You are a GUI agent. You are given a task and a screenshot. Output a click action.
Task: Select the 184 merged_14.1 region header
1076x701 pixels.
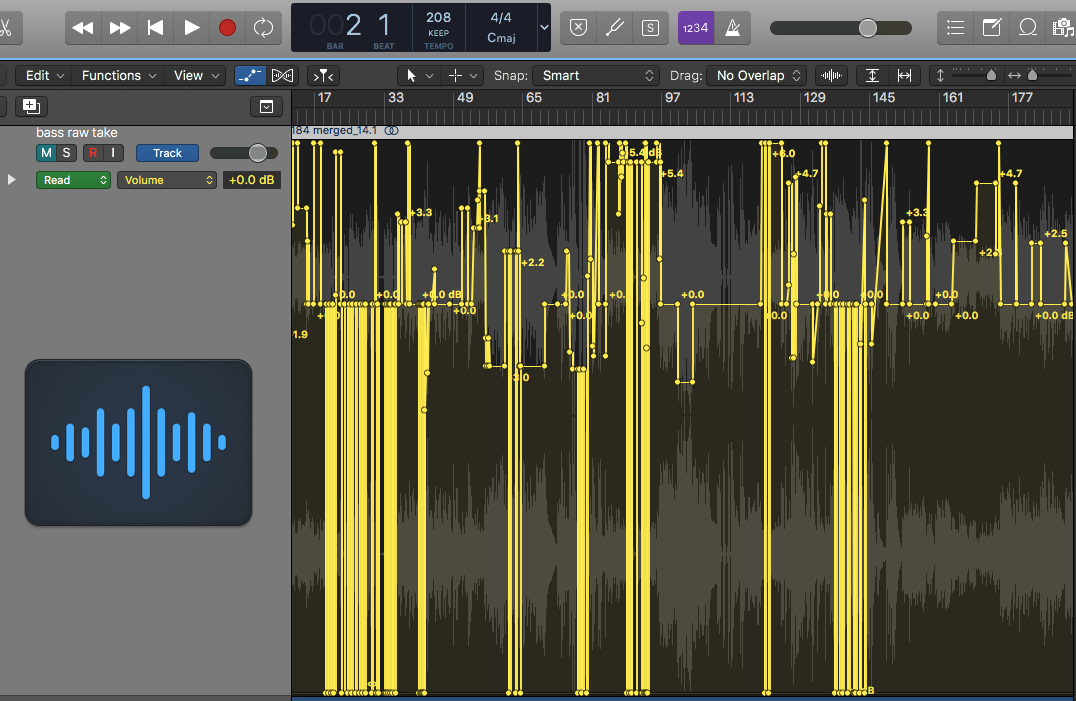coord(682,130)
